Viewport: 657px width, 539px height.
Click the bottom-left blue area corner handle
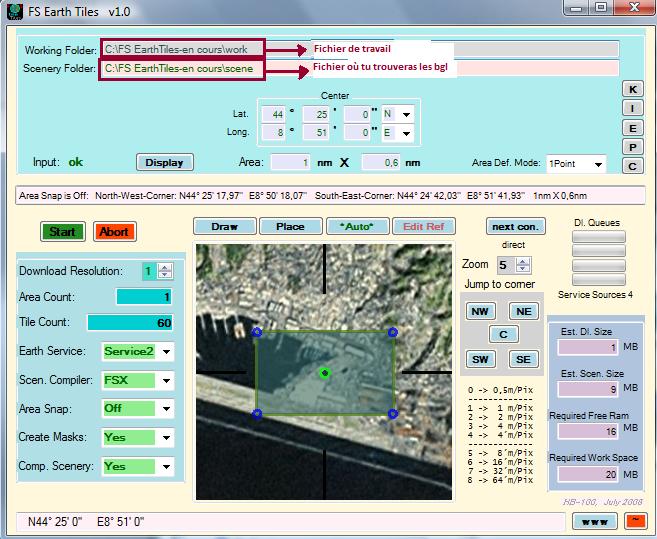coord(257,414)
